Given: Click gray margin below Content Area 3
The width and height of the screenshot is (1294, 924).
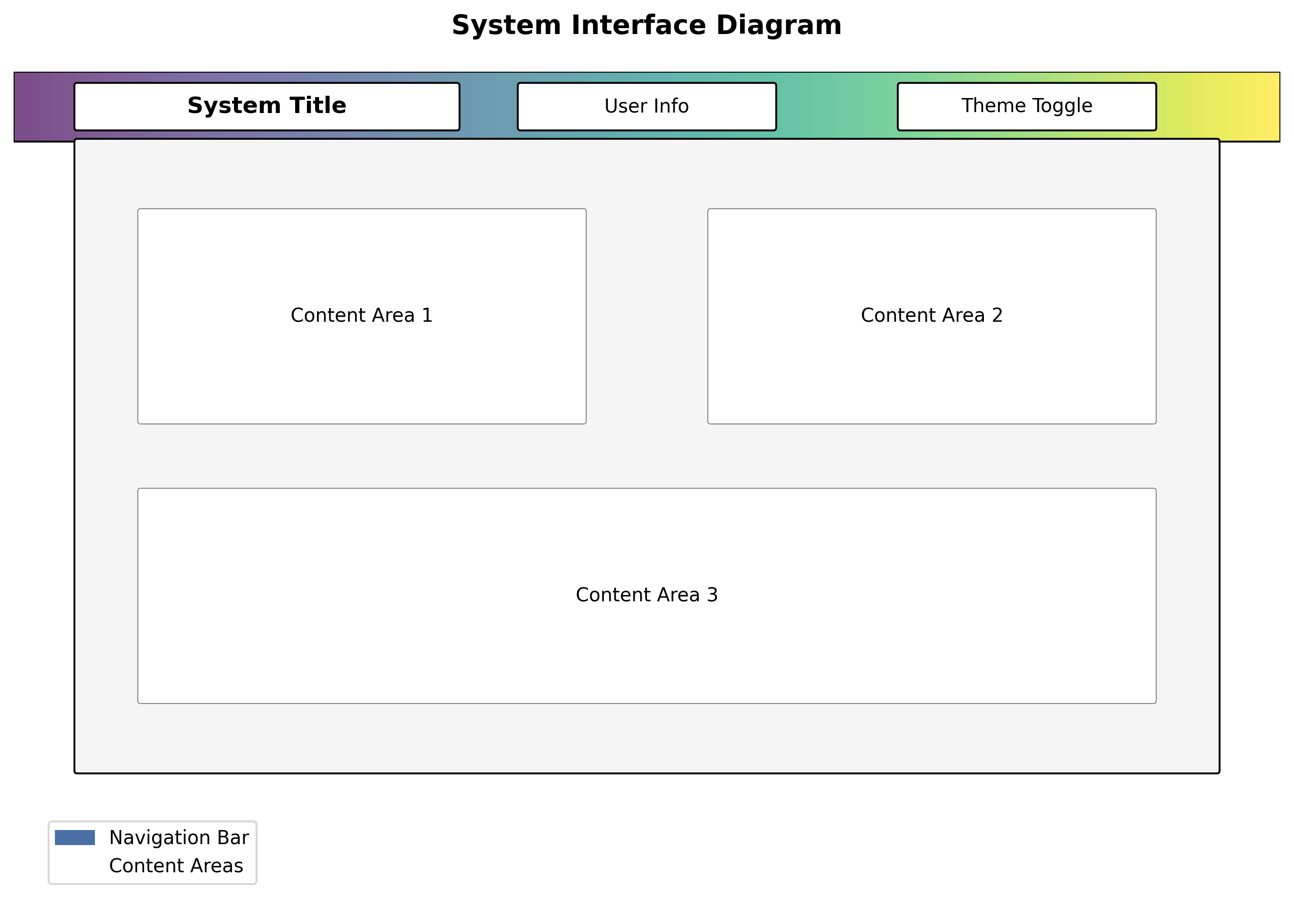Looking at the screenshot, I should 646,738.
